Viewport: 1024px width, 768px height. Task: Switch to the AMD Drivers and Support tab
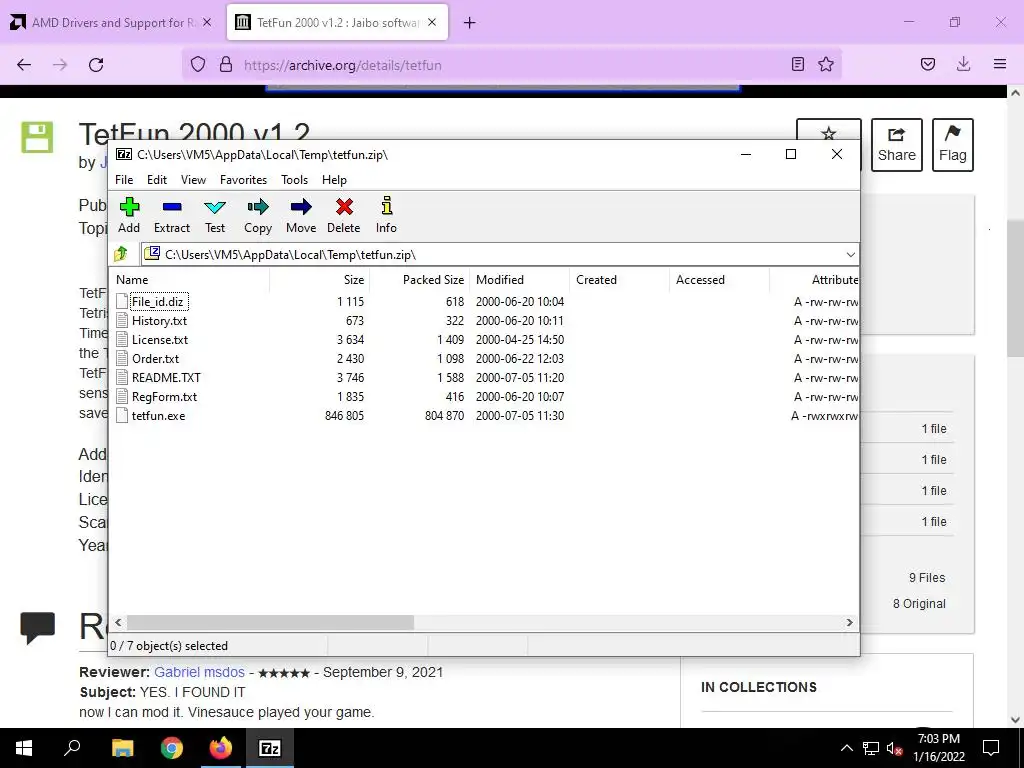pos(112,23)
